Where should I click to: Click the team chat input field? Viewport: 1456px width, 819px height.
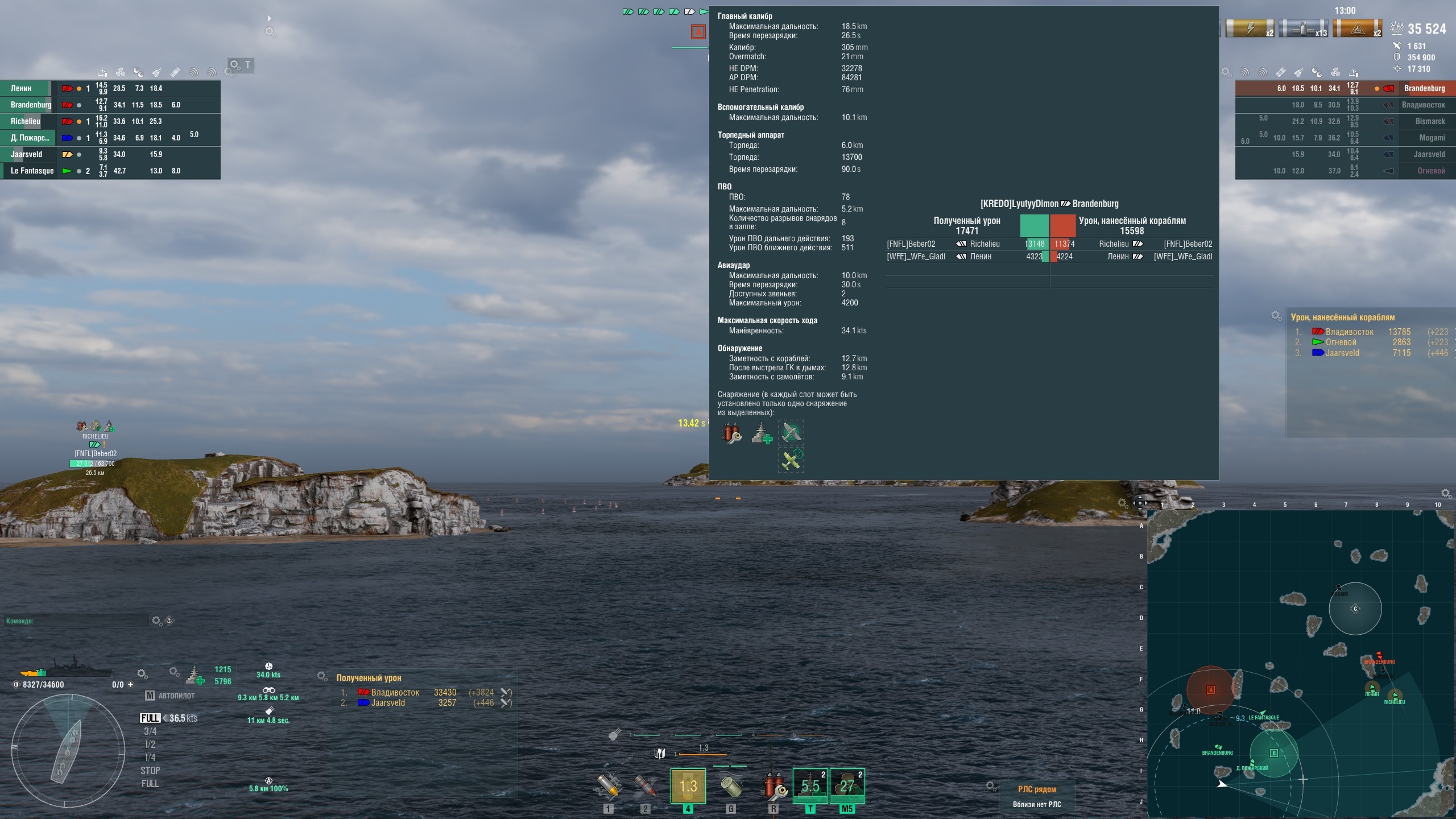pos(77,621)
